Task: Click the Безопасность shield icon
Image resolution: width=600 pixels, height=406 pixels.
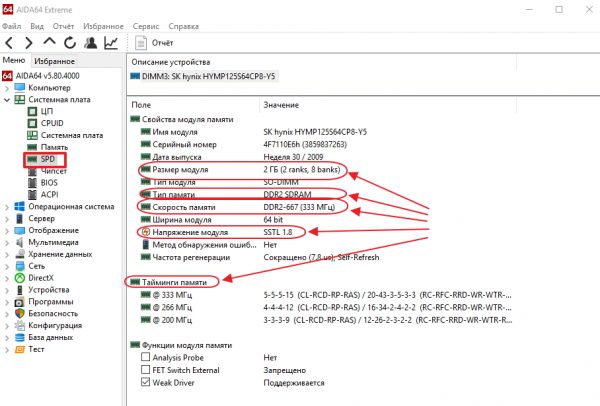Action: pyautogui.click(x=20, y=313)
